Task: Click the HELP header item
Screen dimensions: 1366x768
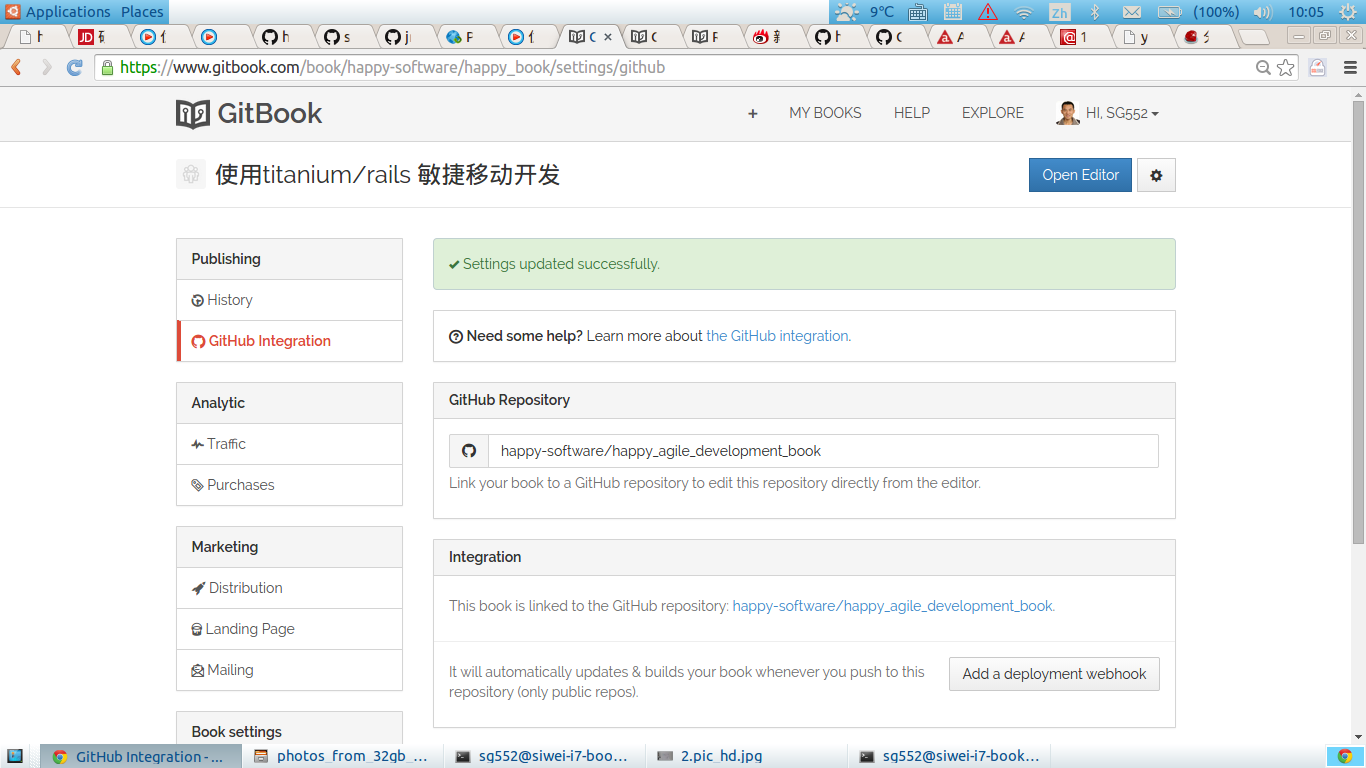Action: click(x=912, y=113)
